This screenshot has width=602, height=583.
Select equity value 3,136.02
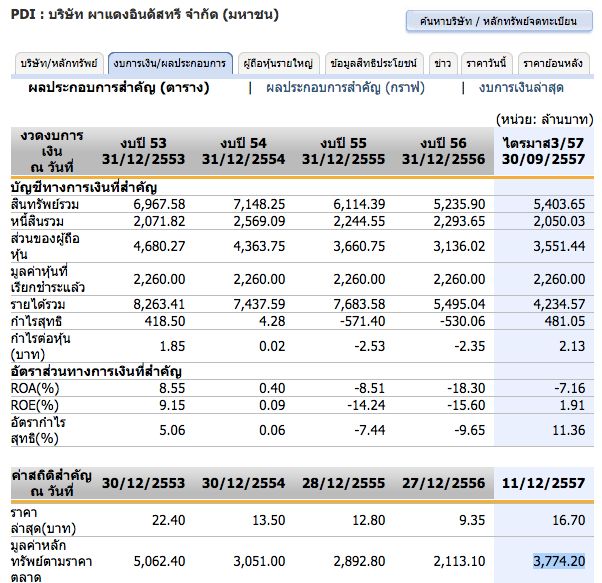click(459, 246)
